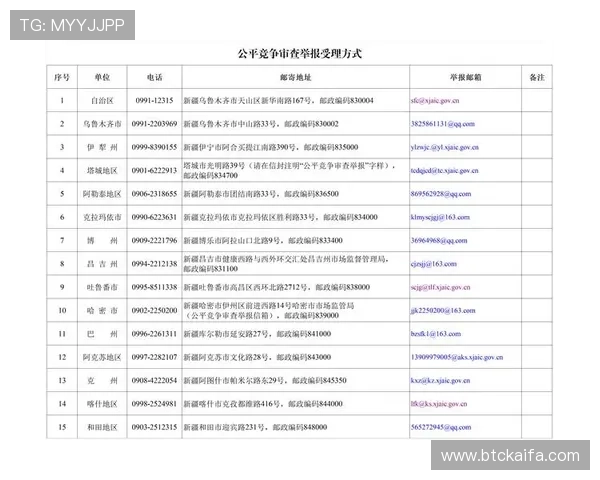Viewport: 600px width, 480px height.
Task: Select address with postal code 834000
Action: (x=280, y=217)
